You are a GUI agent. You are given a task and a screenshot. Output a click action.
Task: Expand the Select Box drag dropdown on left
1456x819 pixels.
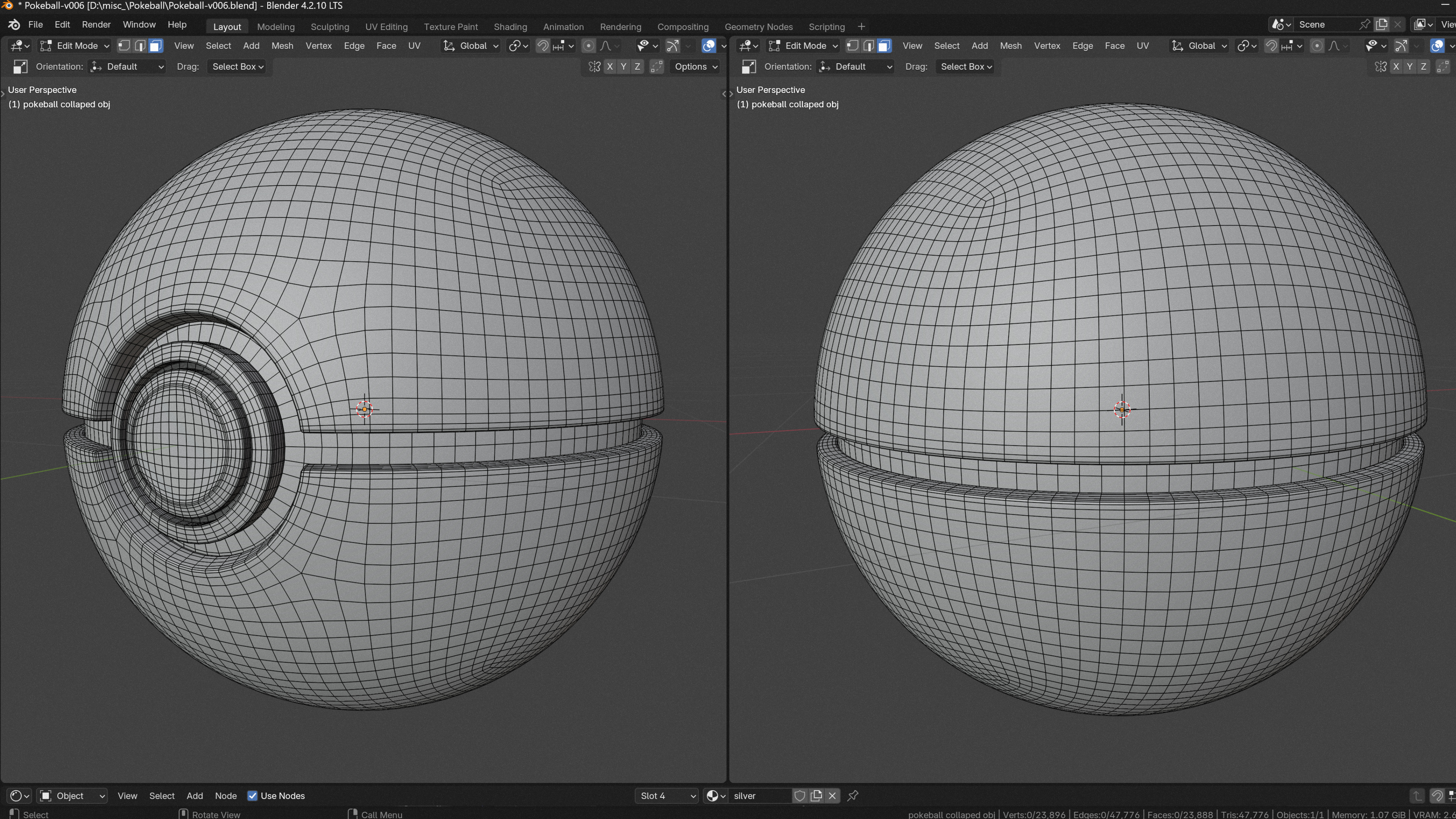pyautogui.click(x=237, y=67)
